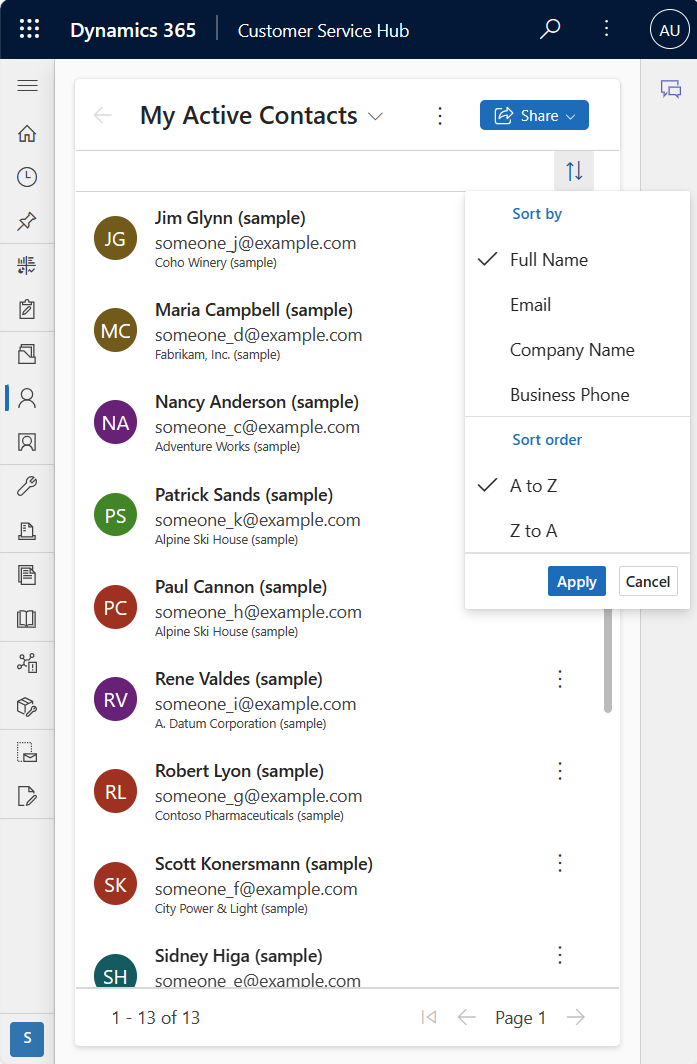This screenshot has height=1064, width=697.
Task: Open the Activities clipboard sidebar icon
Action: [x=27, y=309]
